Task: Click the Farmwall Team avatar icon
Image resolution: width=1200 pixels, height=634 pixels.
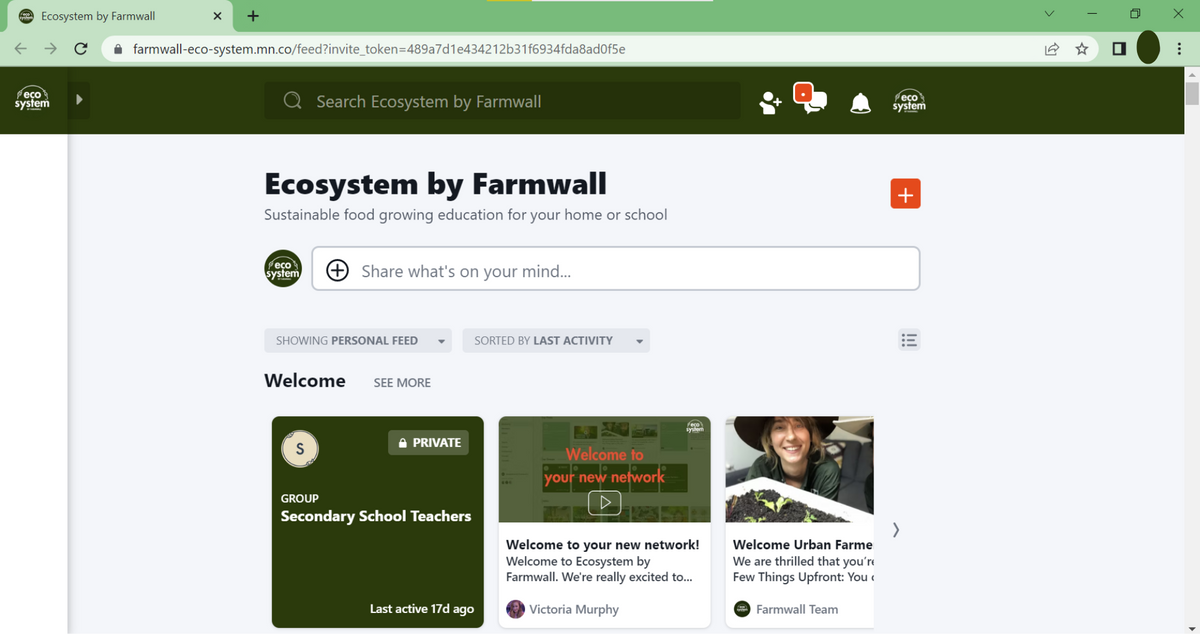Action: tap(742, 609)
